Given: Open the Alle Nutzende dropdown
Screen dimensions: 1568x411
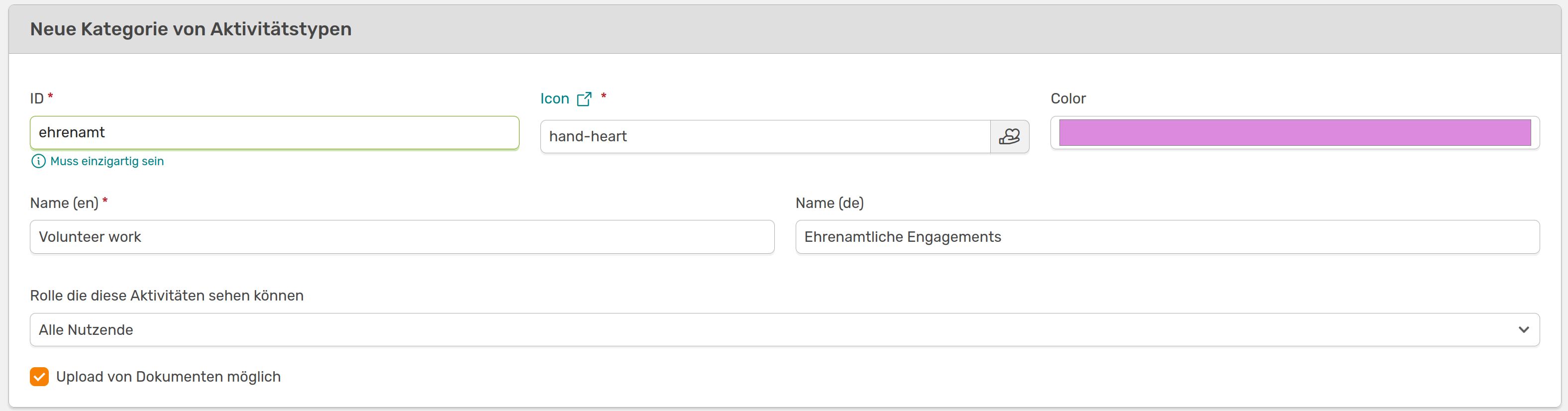Looking at the screenshot, I should [x=785, y=330].
